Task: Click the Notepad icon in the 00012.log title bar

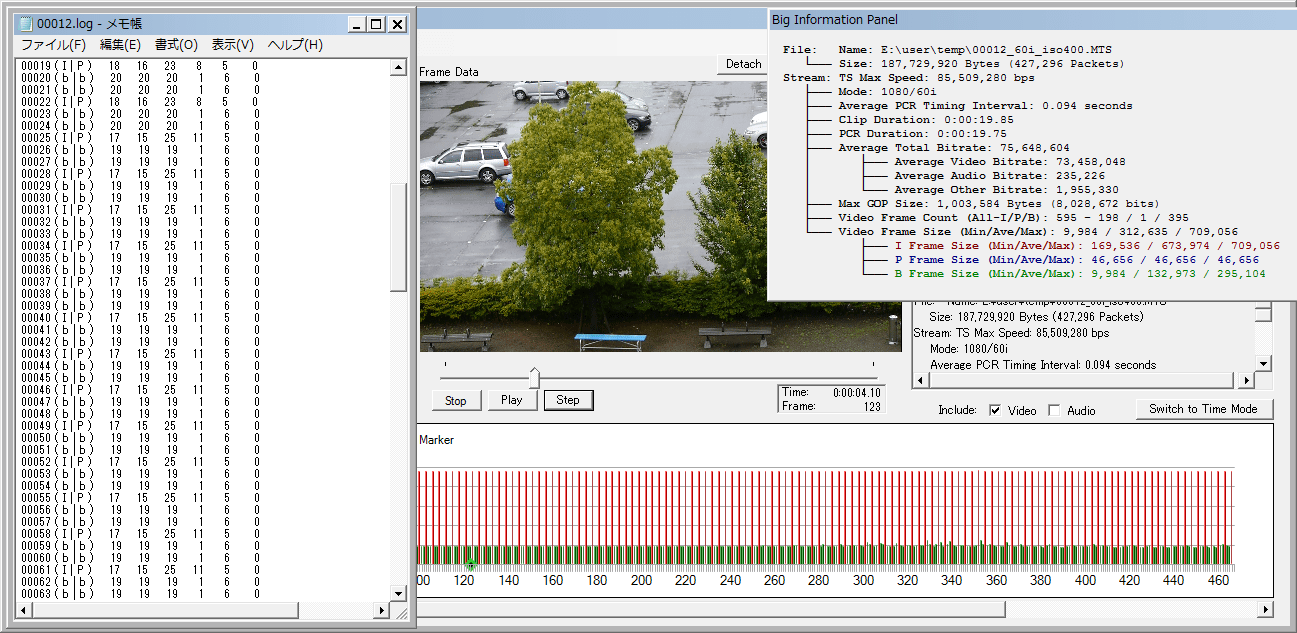Action: pos(27,24)
